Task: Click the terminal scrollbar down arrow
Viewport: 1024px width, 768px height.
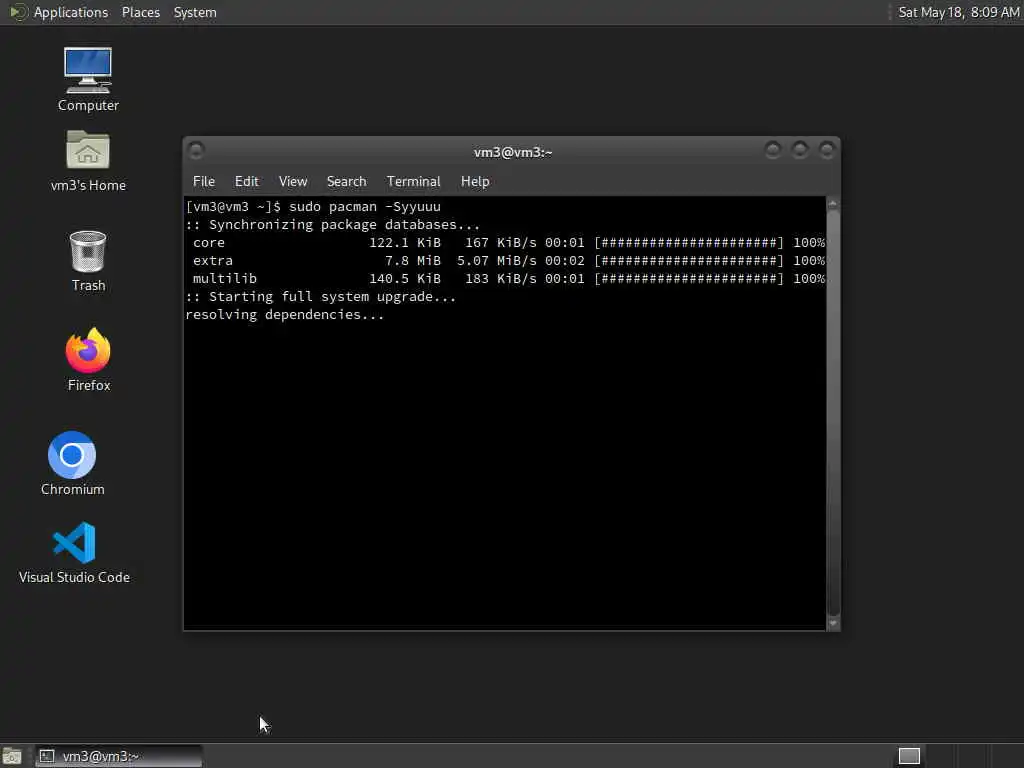Action: coord(833,623)
